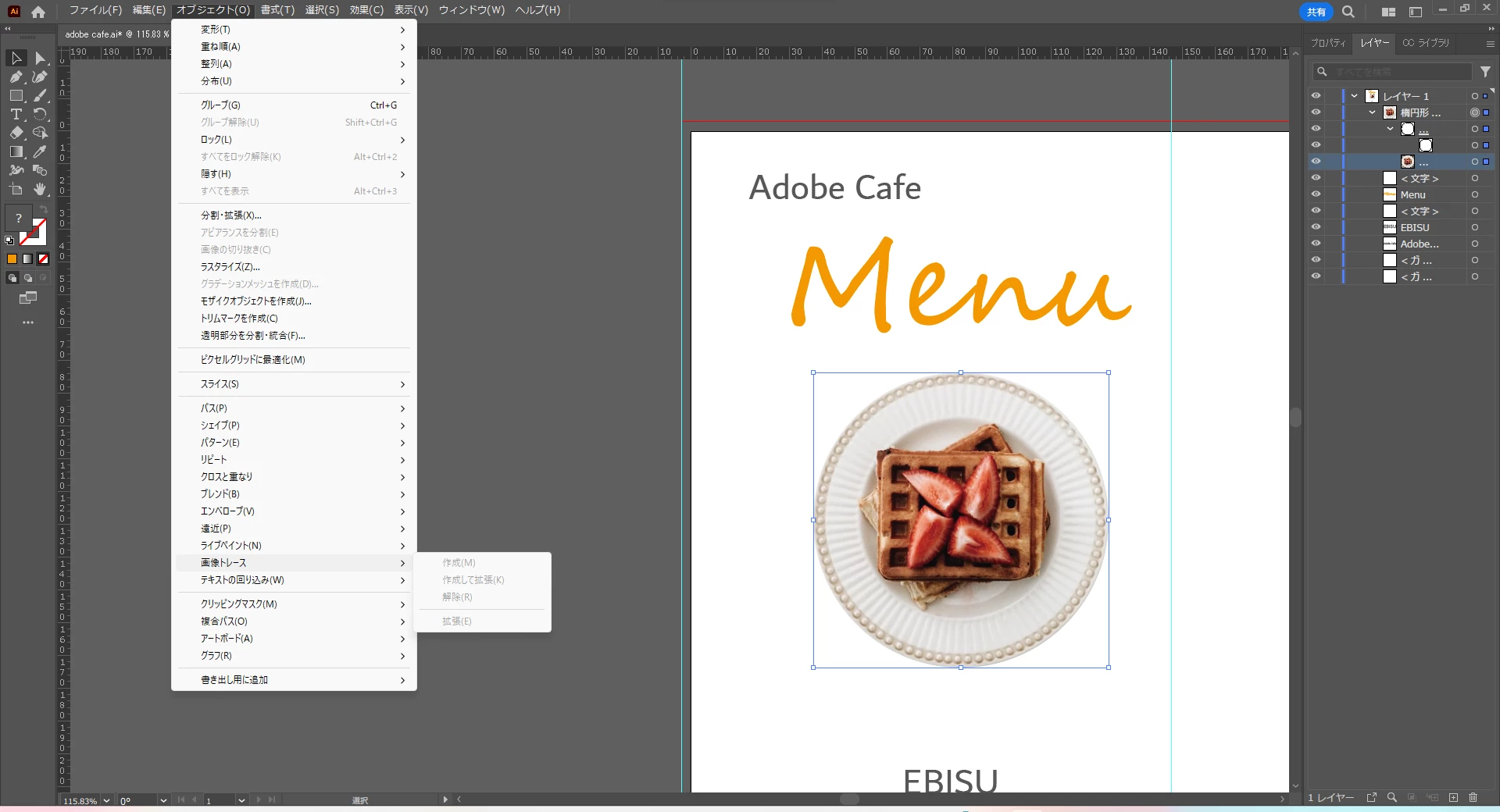Hide レイヤー 1 with its eye icon
Image resolution: width=1500 pixels, height=812 pixels.
click(x=1316, y=96)
